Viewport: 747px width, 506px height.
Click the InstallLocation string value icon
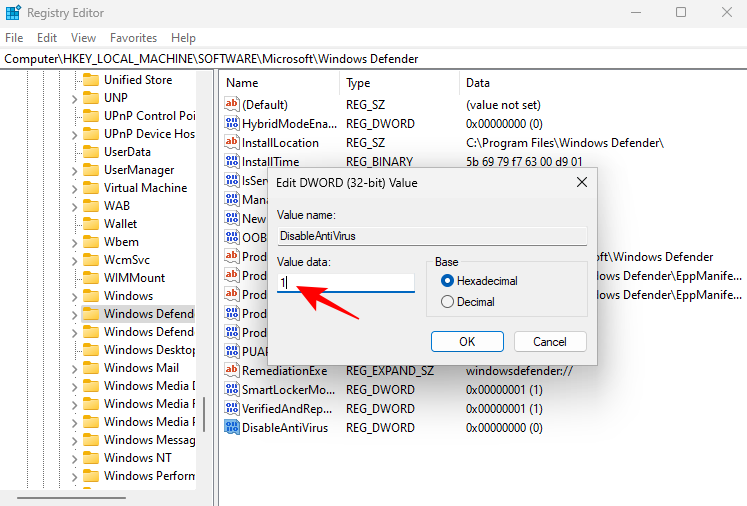click(x=232, y=143)
